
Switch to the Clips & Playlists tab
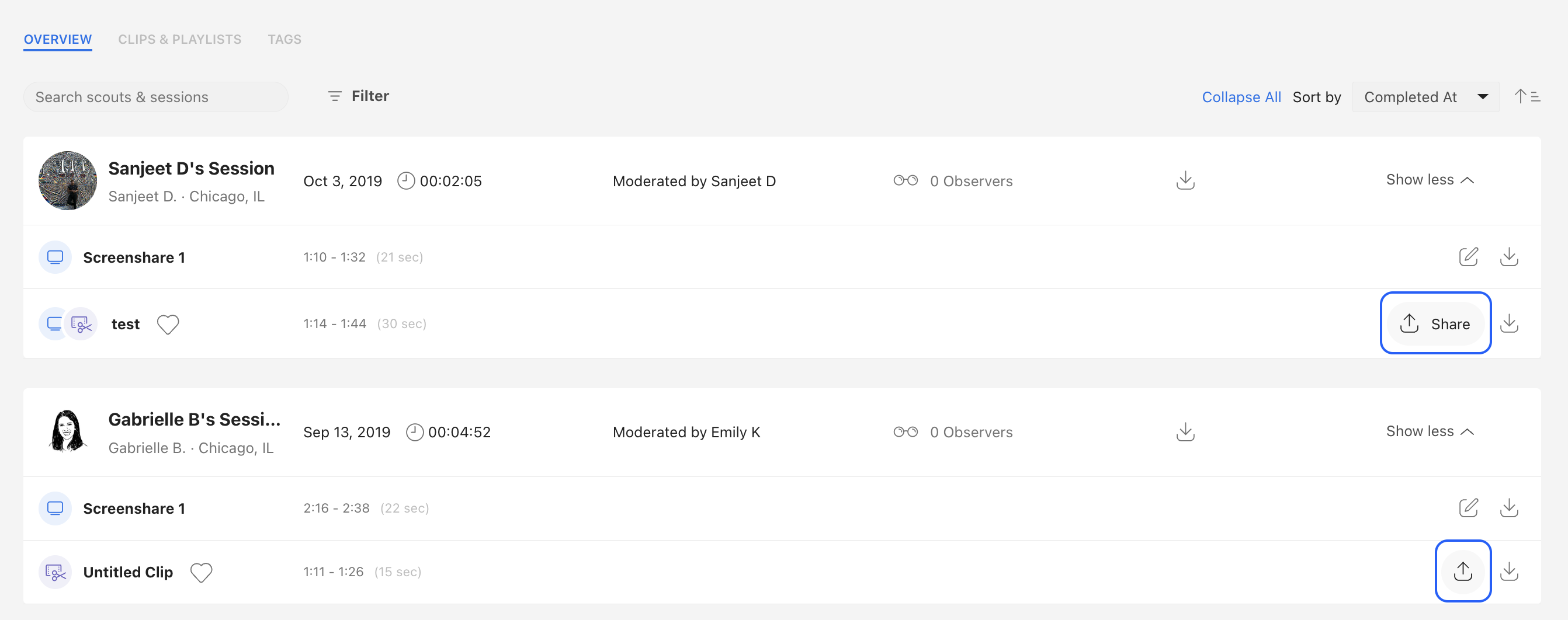click(x=179, y=39)
